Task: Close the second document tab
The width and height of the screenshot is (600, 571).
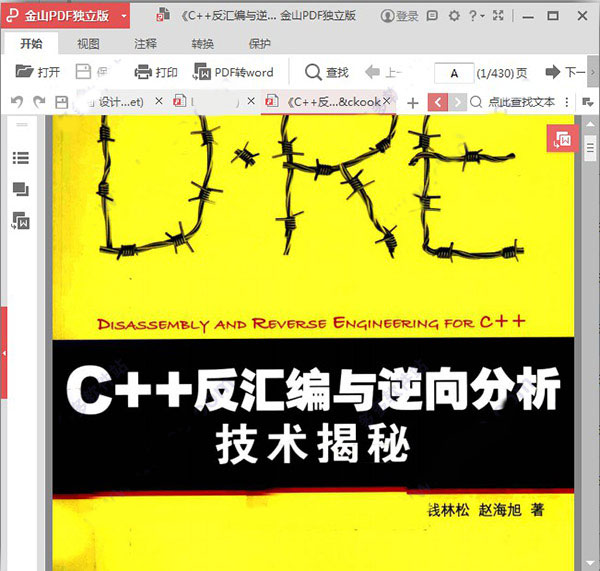Action: [x=251, y=101]
